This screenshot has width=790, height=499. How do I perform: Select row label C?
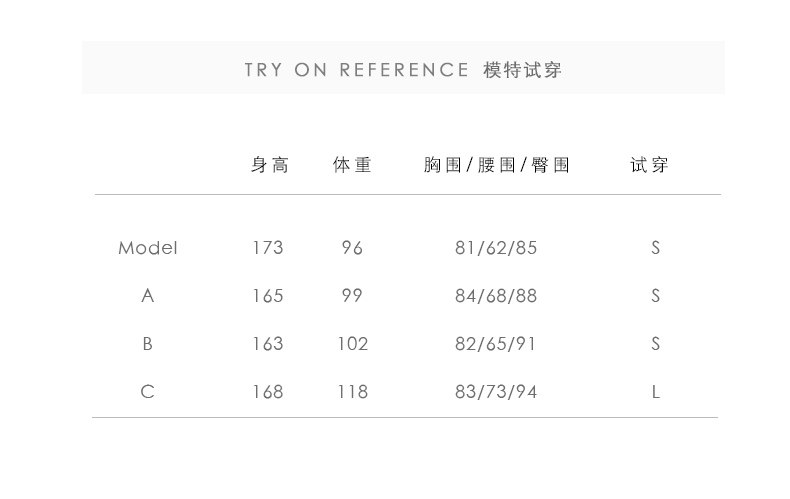pos(148,392)
